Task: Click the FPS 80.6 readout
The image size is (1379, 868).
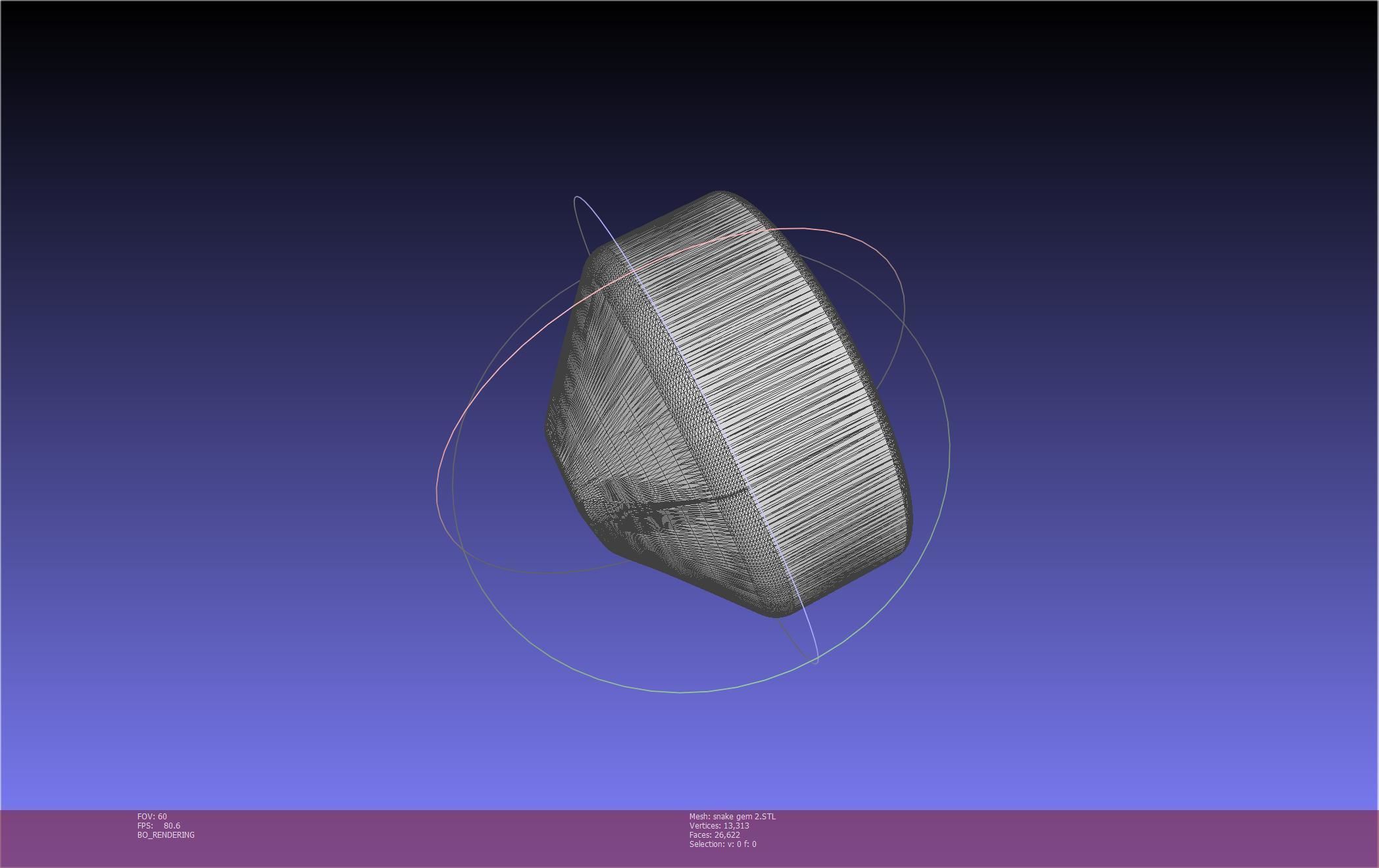Action: (159, 826)
